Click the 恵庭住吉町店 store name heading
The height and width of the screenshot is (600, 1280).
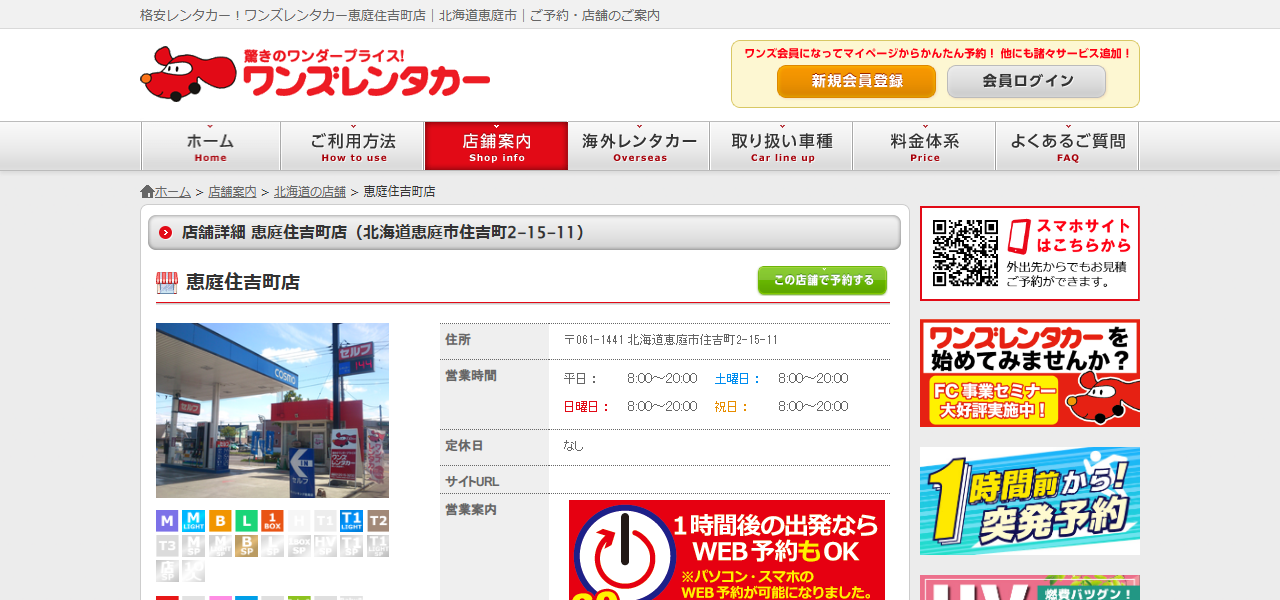(243, 282)
